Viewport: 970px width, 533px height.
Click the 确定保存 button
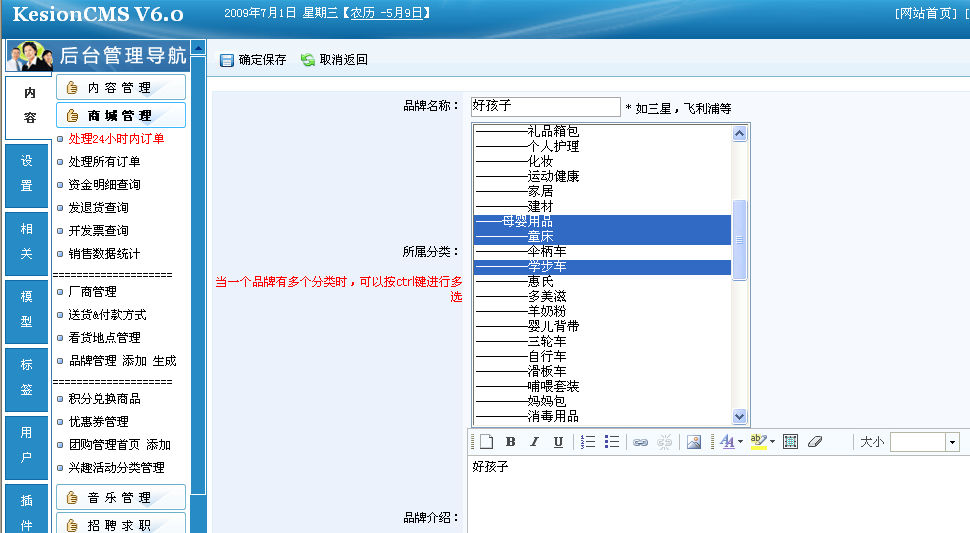coord(254,60)
